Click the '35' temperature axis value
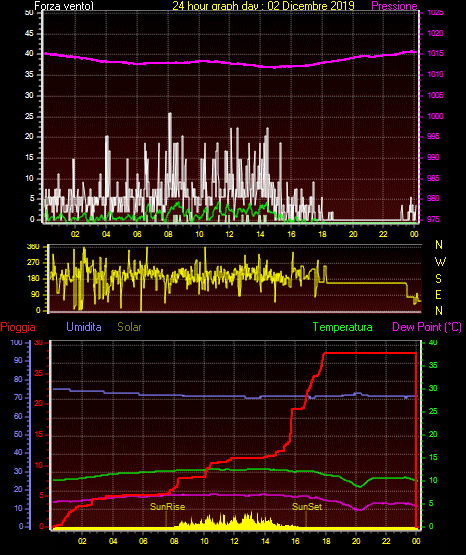Viewport: 466px width, 555px height. click(433, 365)
